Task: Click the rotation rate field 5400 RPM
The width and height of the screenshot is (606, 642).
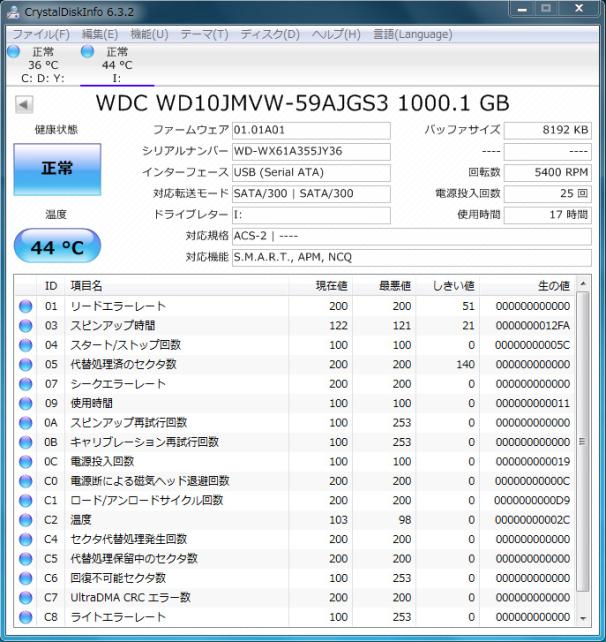Action: click(x=547, y=173)
